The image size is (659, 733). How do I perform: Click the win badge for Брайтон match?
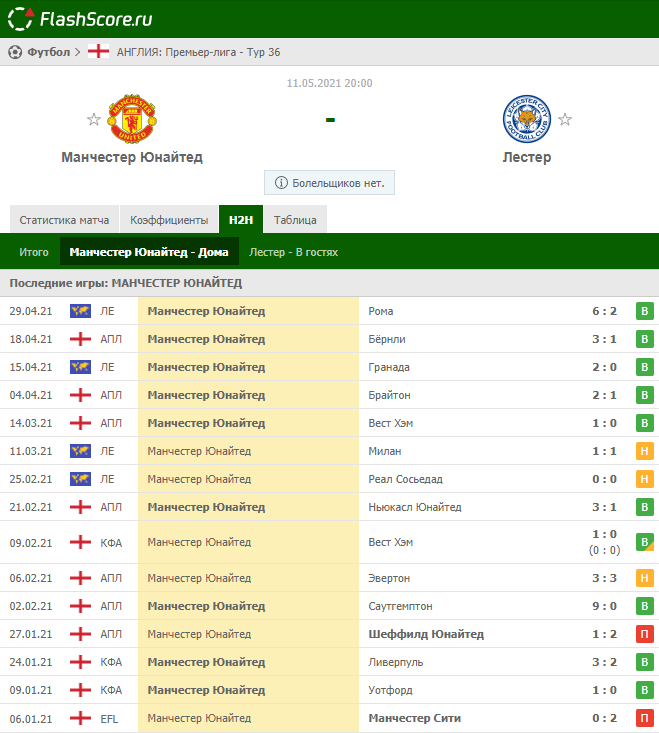(645, 395)
